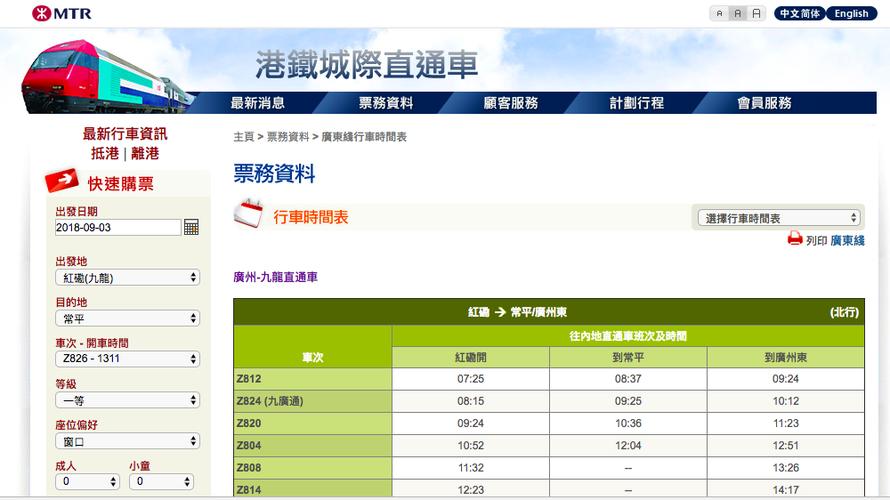This screenshot has width=890, height=500.
Task: Open the 座位偏好 dropdown showing 窗口
Action: click(128, 441)
